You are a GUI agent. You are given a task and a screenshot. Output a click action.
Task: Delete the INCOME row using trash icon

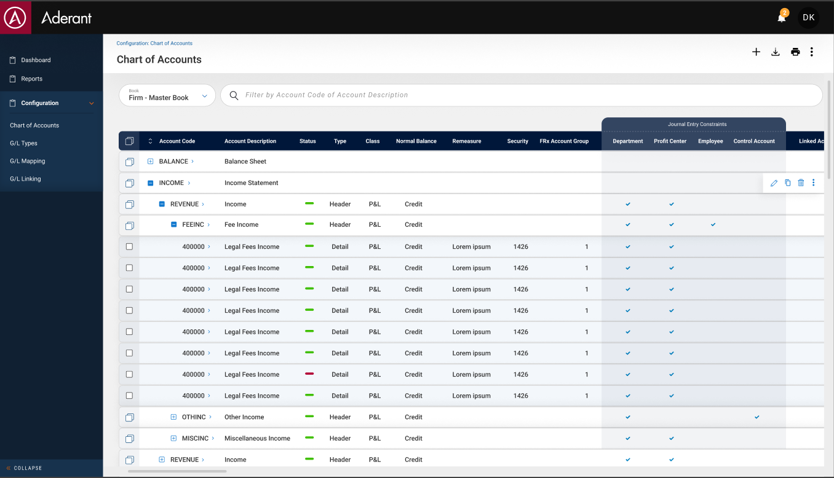[800, 182]
